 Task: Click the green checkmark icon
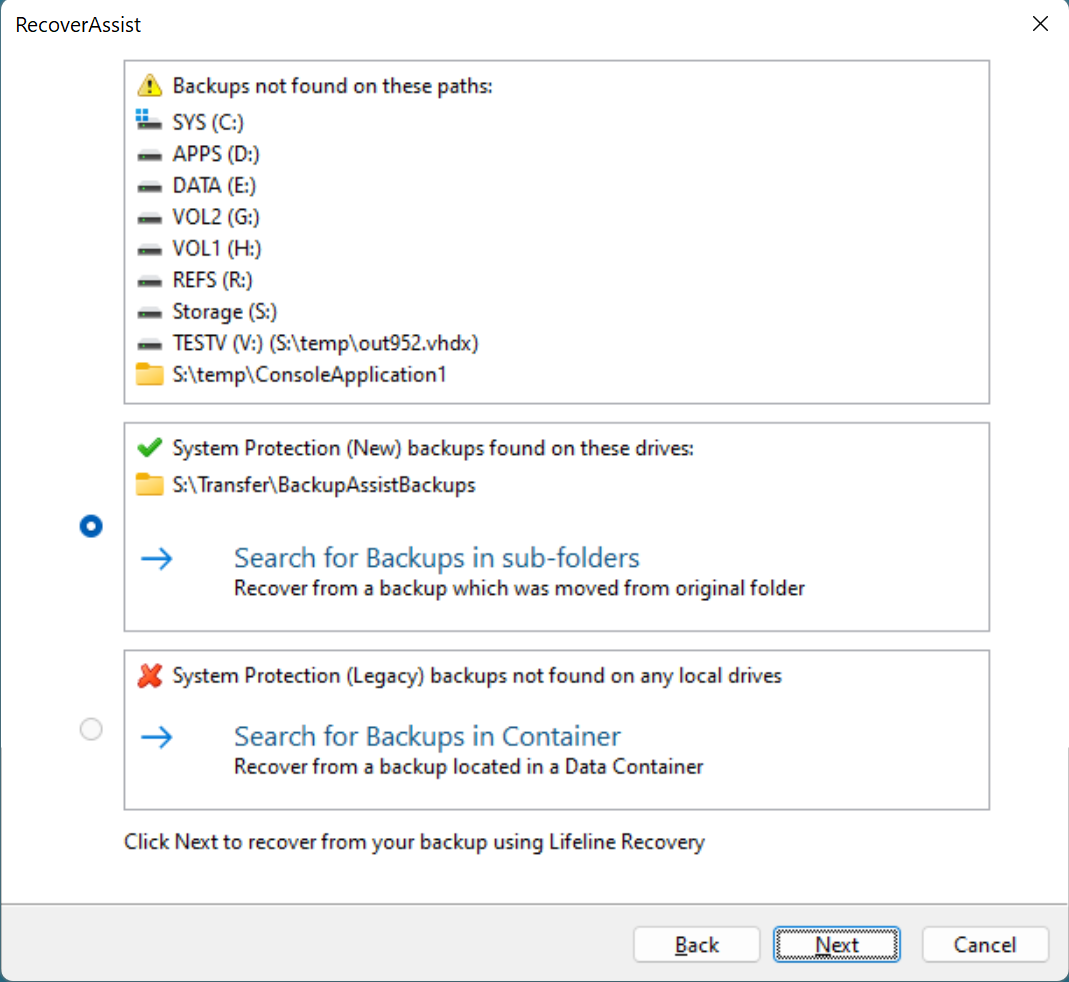[x=149, y=448]
